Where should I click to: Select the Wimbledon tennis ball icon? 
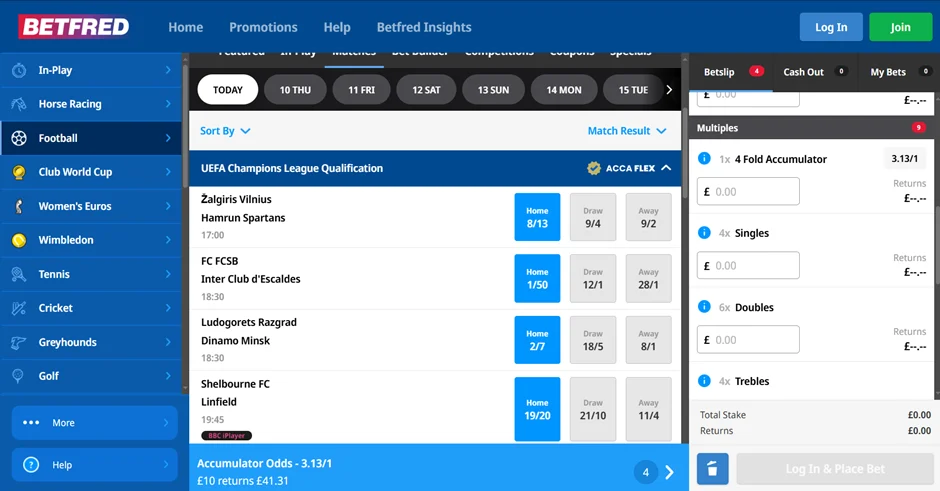click(x=19, y=240)
